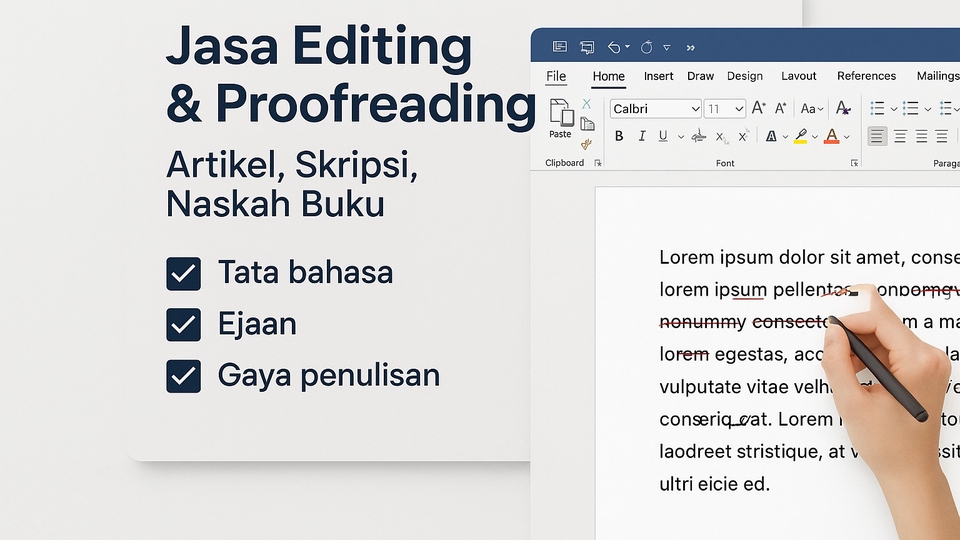Click the 'ultri eicie ed.' final line
The image size is (960, 540).
714,484
